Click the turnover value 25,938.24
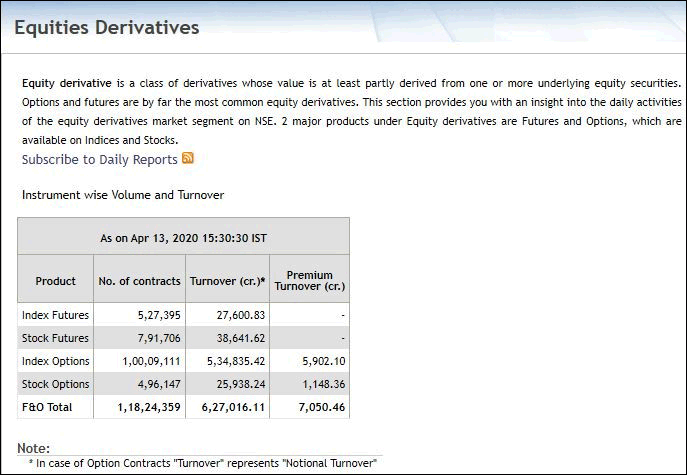 241,384
